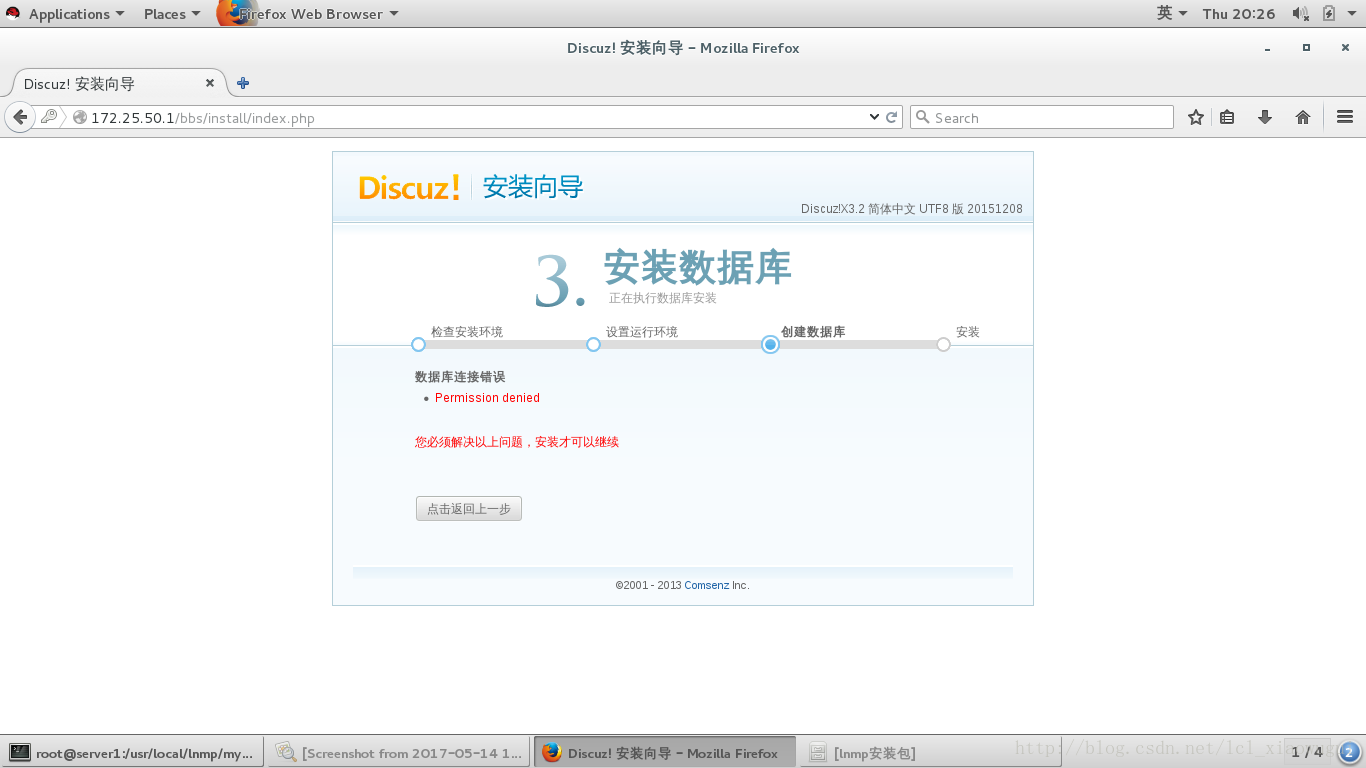Go to Firefox home page icon
Screen dimensions: 1366x768
pyautogui.click(x=1302, y=117)
